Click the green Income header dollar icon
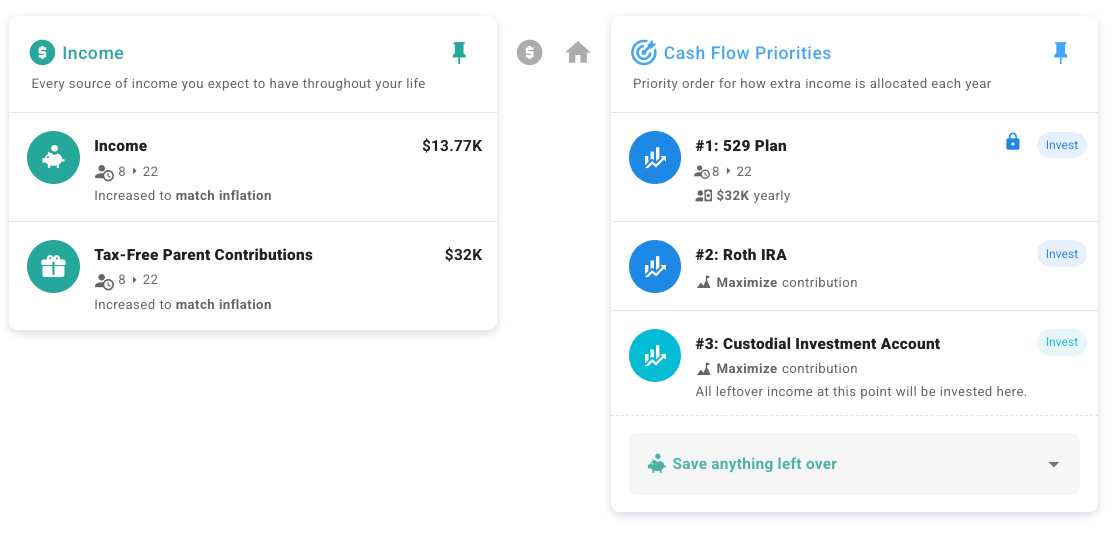Viewport: 1114px width, 540px height. pyautogui.click(x=42, y=53)
